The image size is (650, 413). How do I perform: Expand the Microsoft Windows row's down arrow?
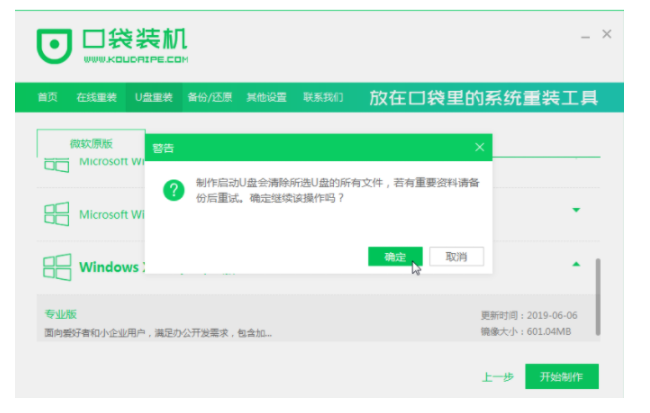(x=576, y=210)
